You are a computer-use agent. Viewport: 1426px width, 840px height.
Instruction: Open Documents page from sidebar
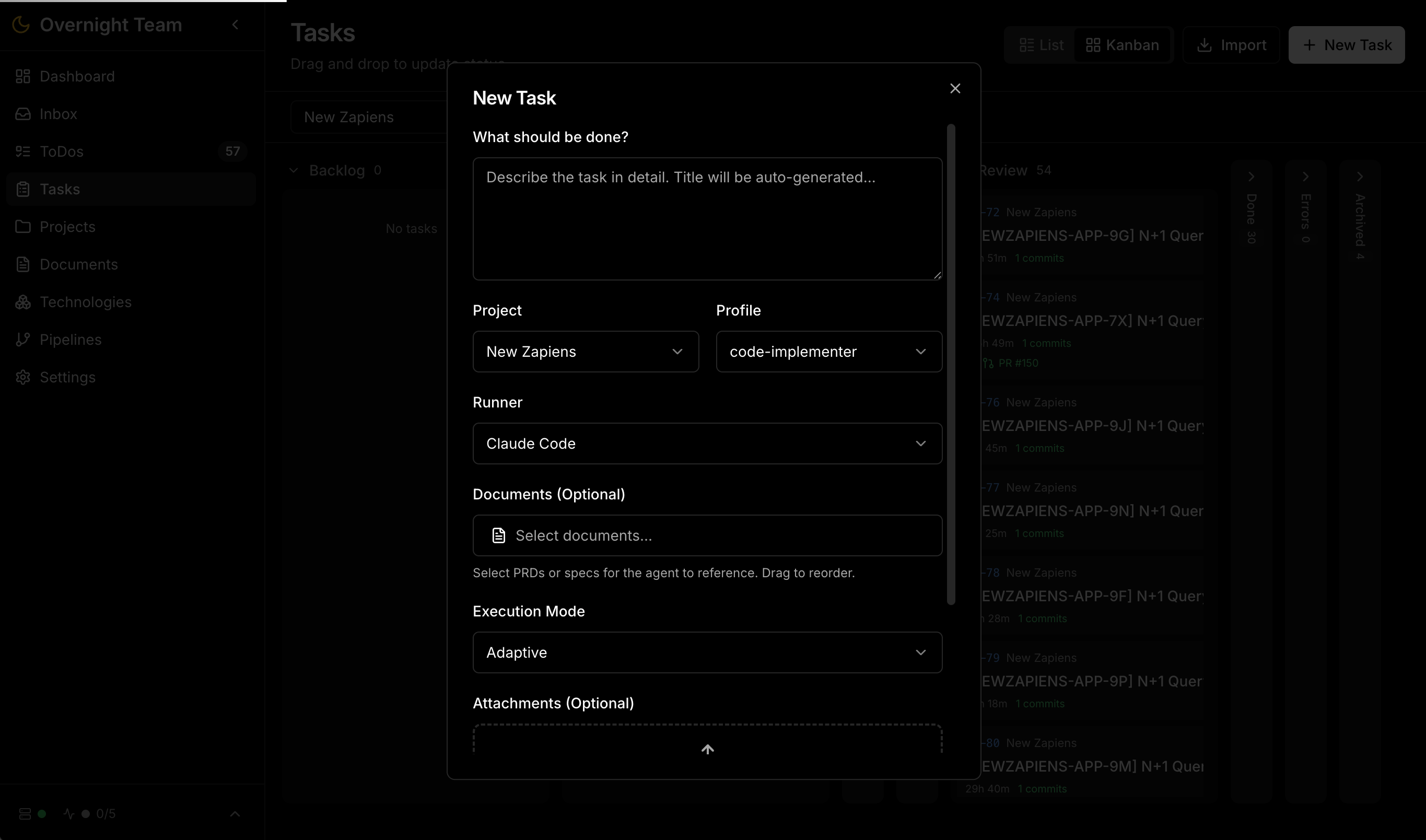(79, 264)
